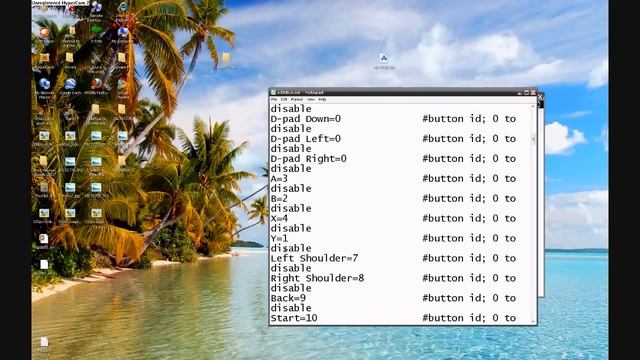Launch Google Earth desktop shortcut

(70, 86)
